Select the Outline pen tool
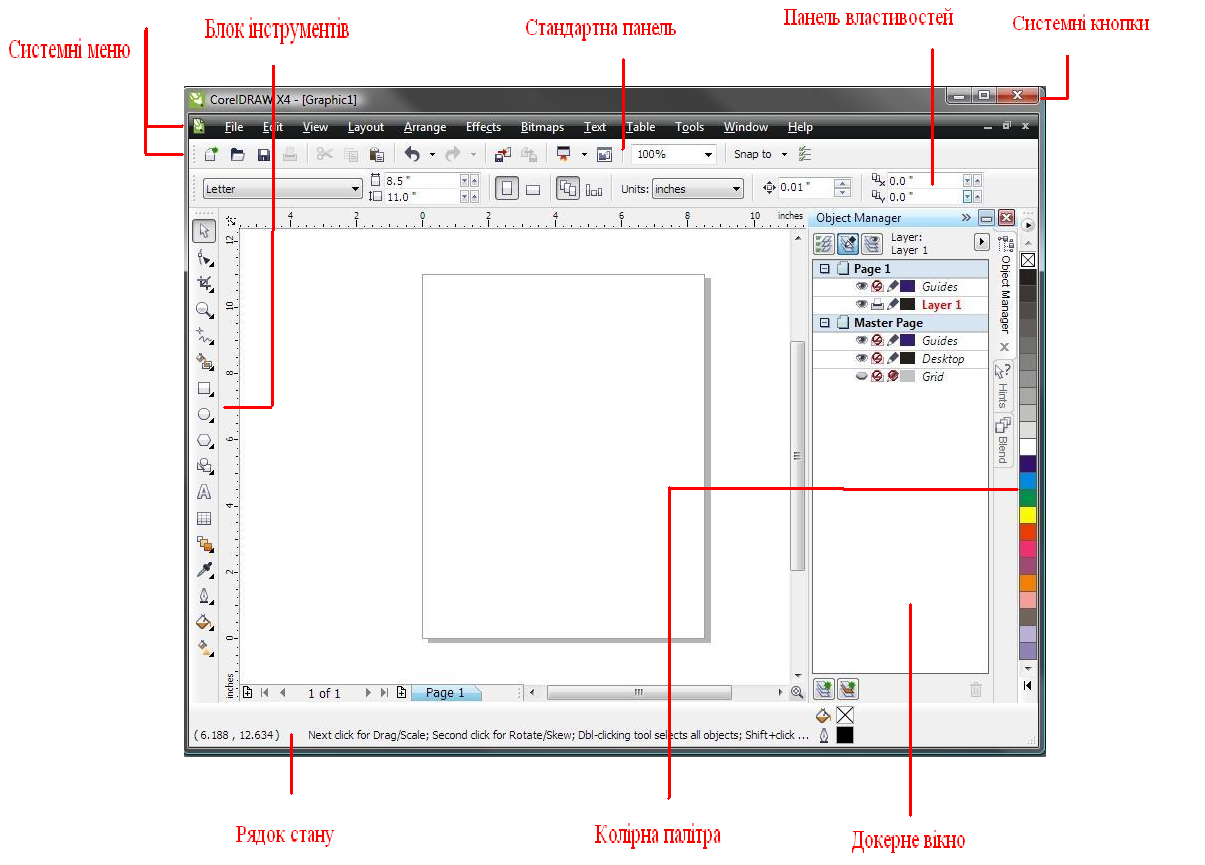This screenshot has height=865, width=1205. coord(204,596)
